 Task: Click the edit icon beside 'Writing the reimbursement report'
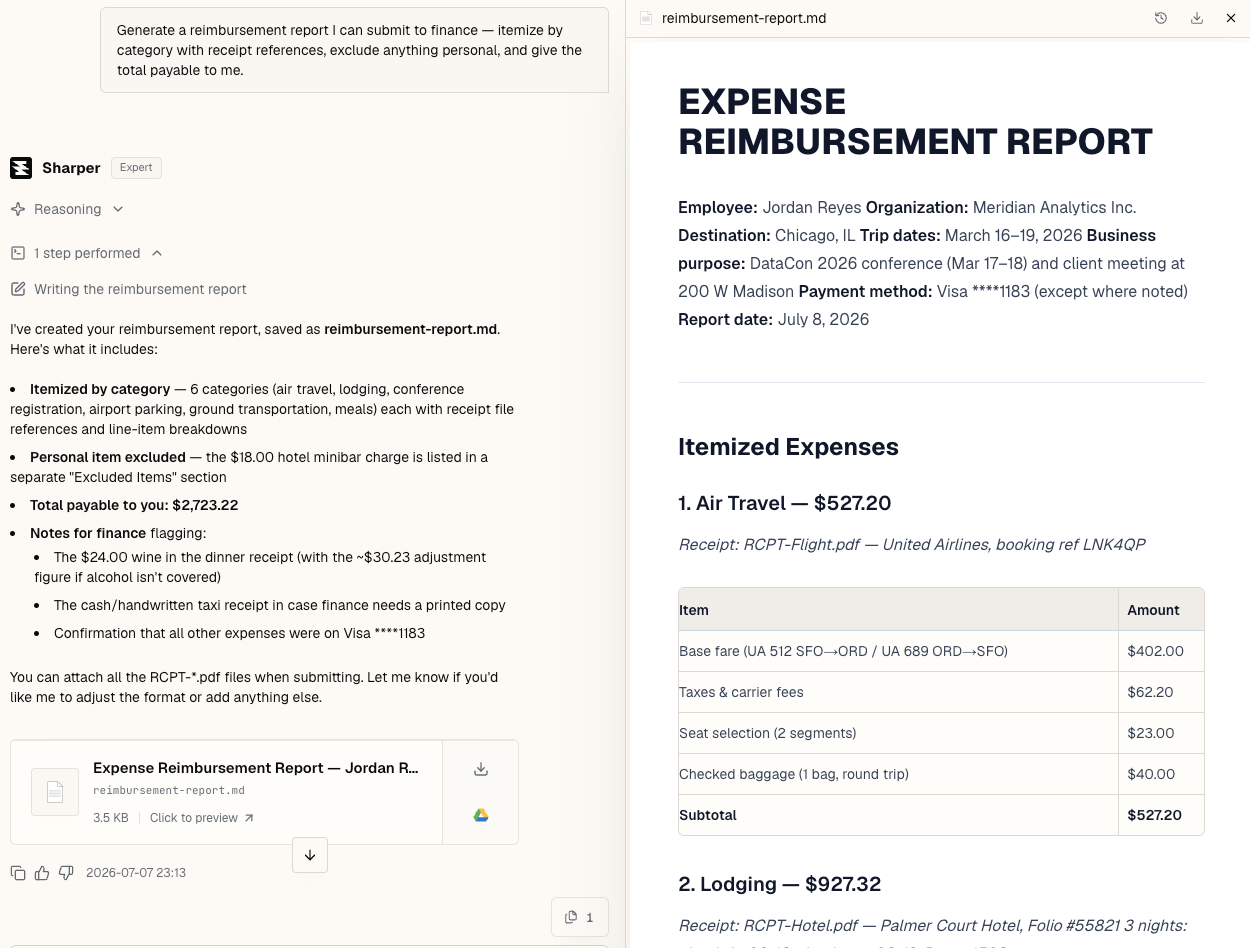pyautogui.click(x=18, y=289)
